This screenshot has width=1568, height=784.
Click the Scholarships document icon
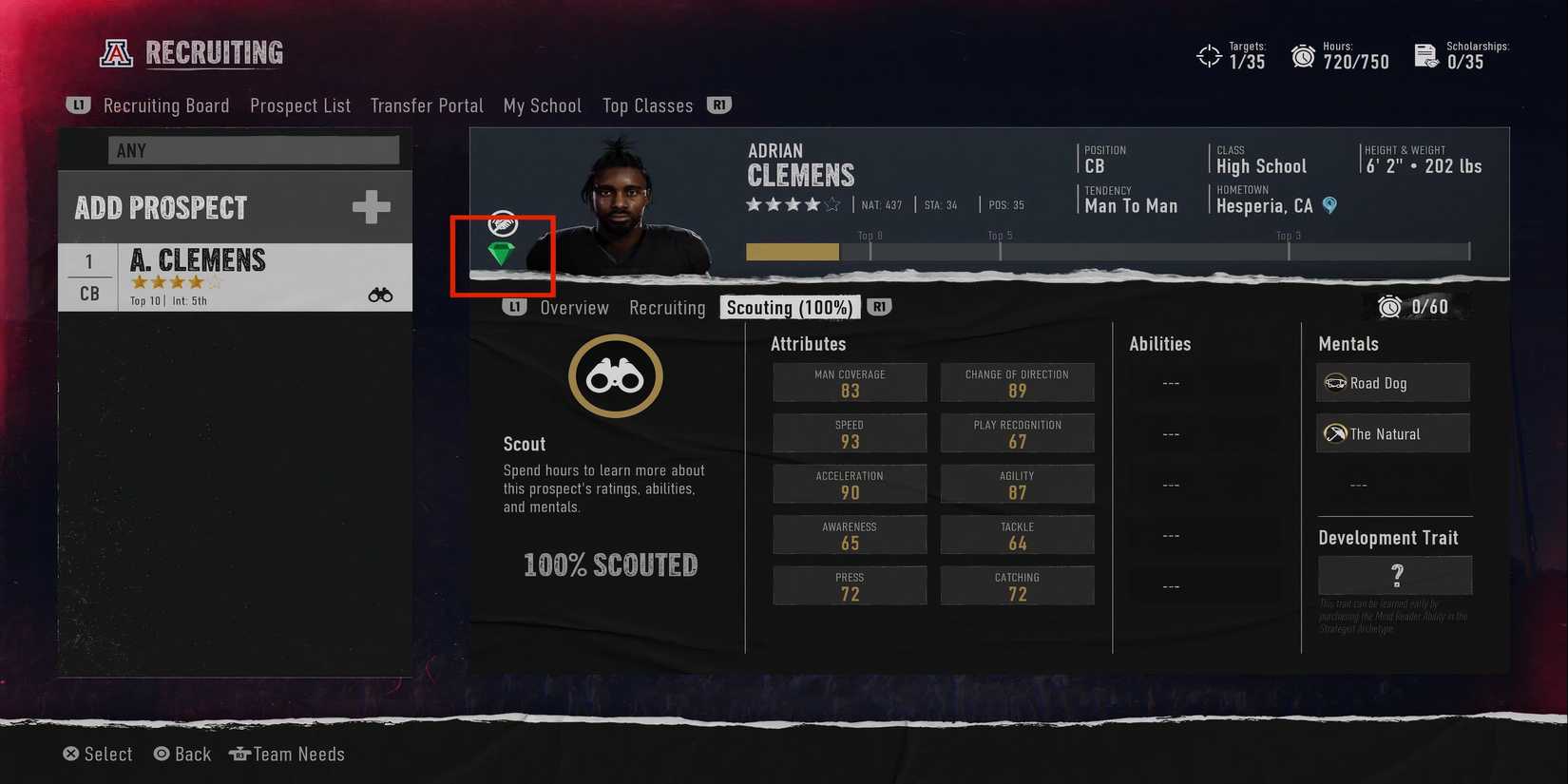(x=1425, y=56)
